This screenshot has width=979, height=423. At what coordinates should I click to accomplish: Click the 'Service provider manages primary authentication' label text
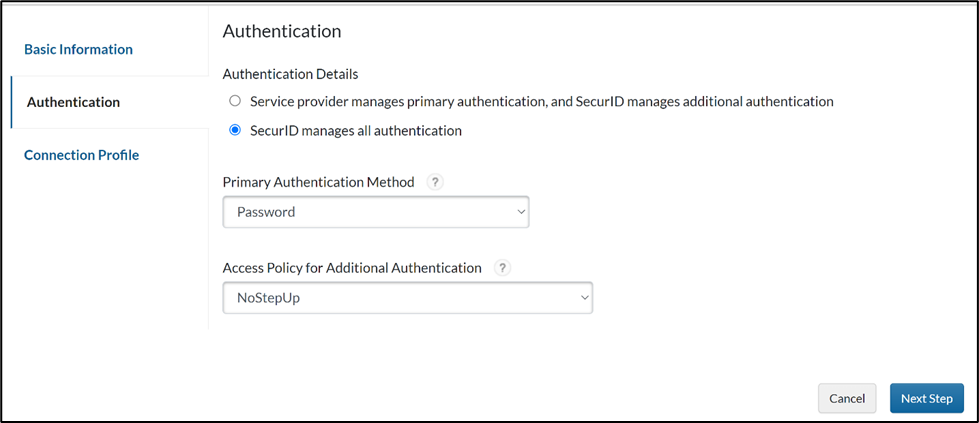[x=541, y=101]
